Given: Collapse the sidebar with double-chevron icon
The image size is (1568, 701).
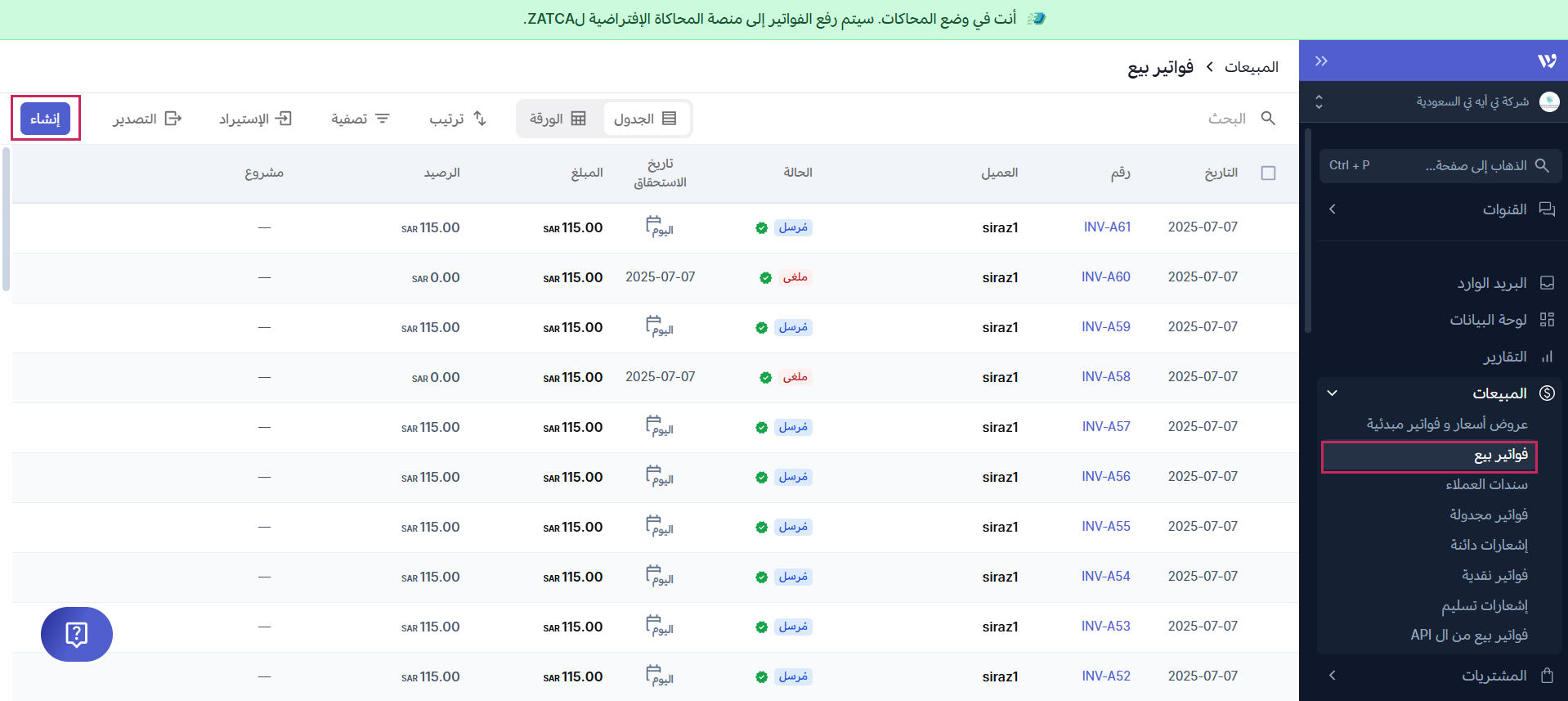Looking at the screenshot, I should click(1321, 61).
